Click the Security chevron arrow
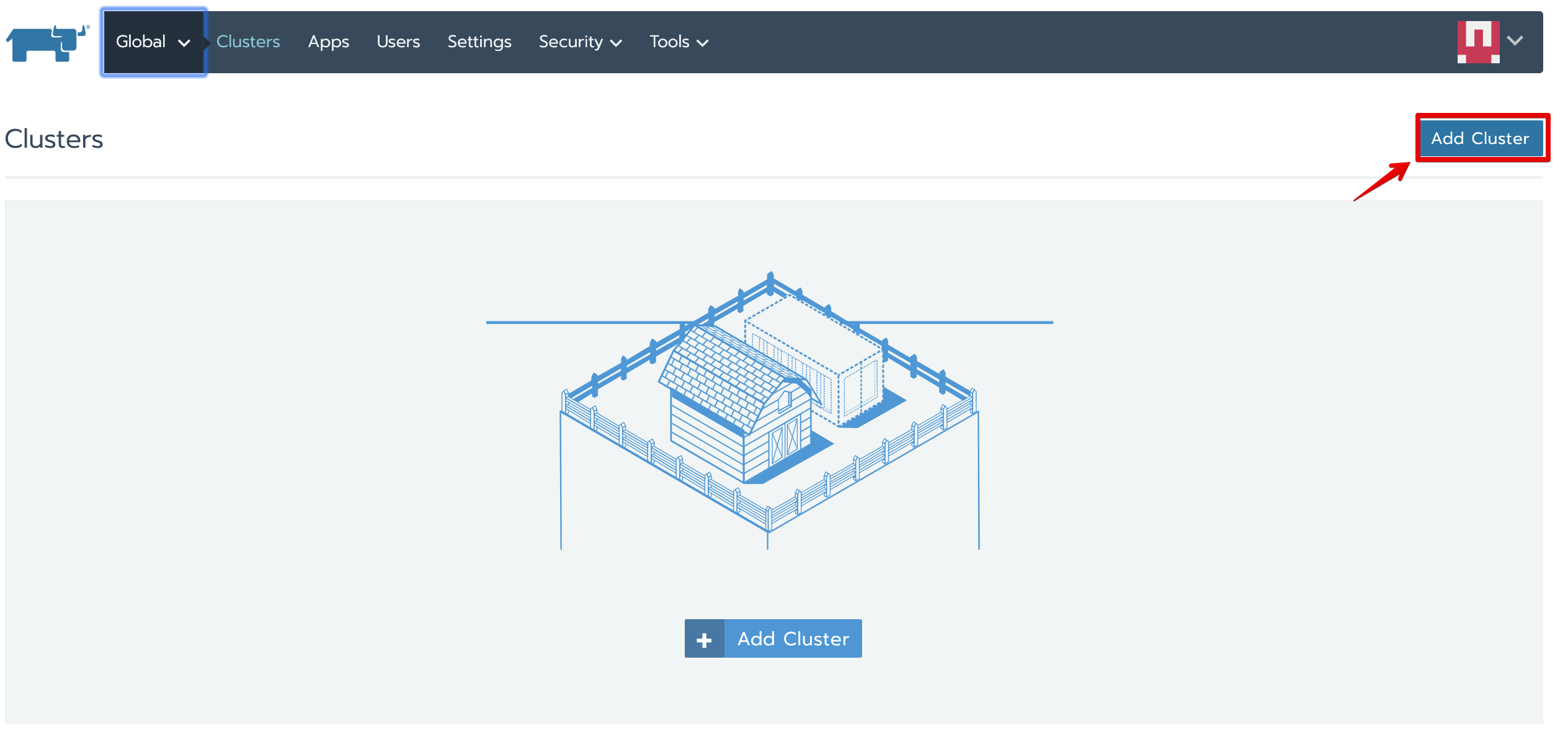This screenshot has height=747, width=1568. [x=616, y=43]
